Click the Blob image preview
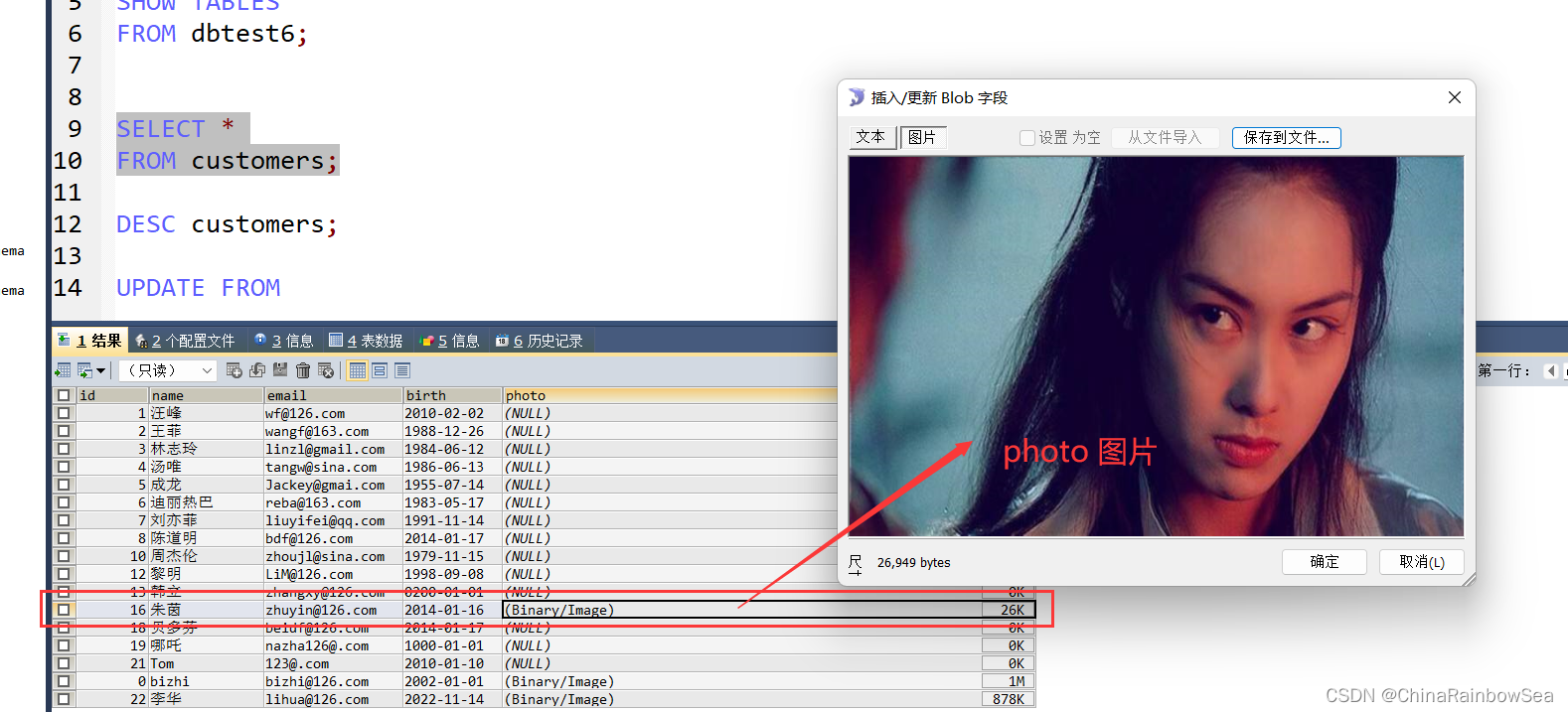Image resolution: width=1568 pixels, height=712 pixels. point(1156,347)
